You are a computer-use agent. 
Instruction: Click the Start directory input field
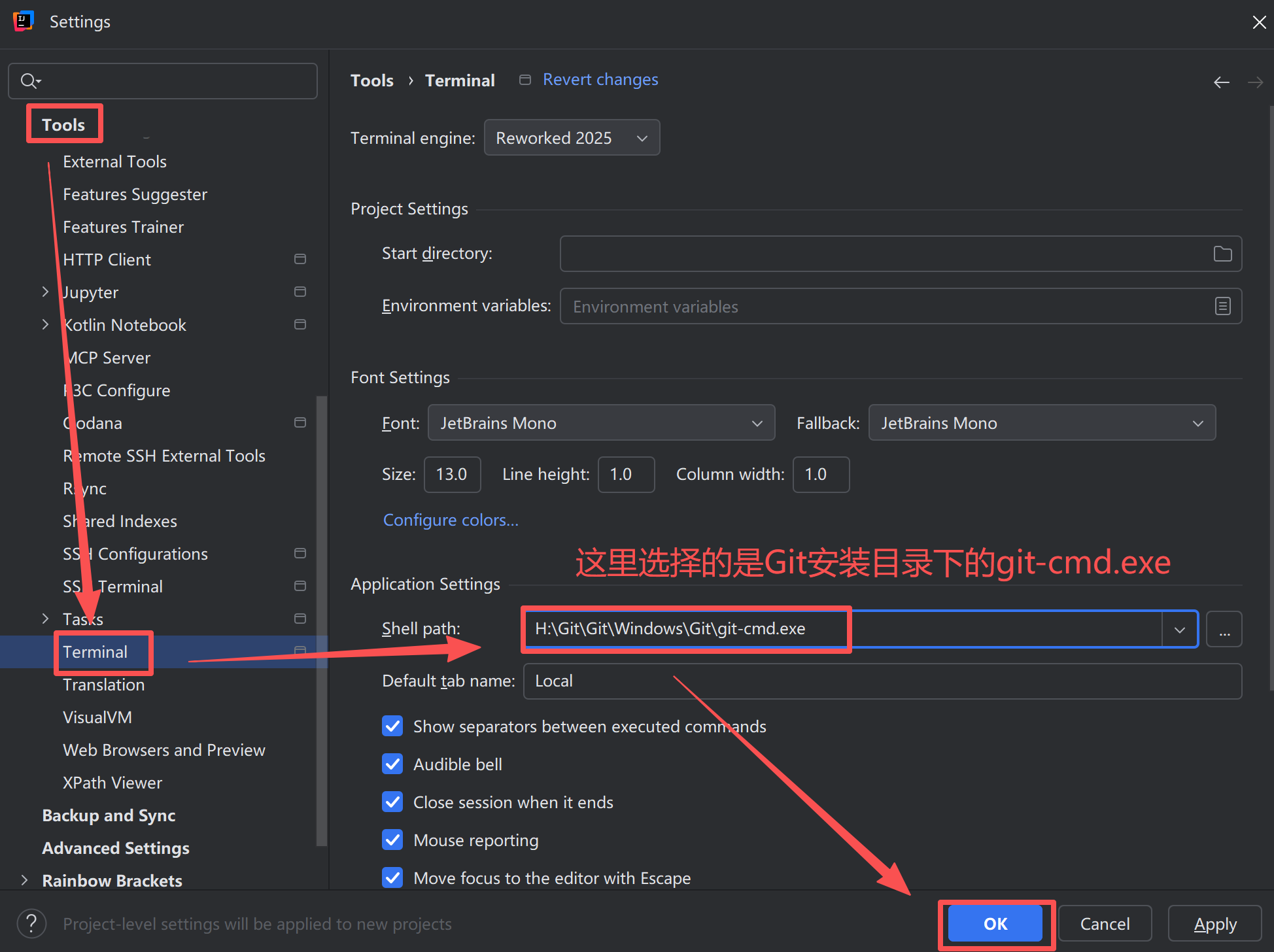pyautogui.click(x=901, y=254)
